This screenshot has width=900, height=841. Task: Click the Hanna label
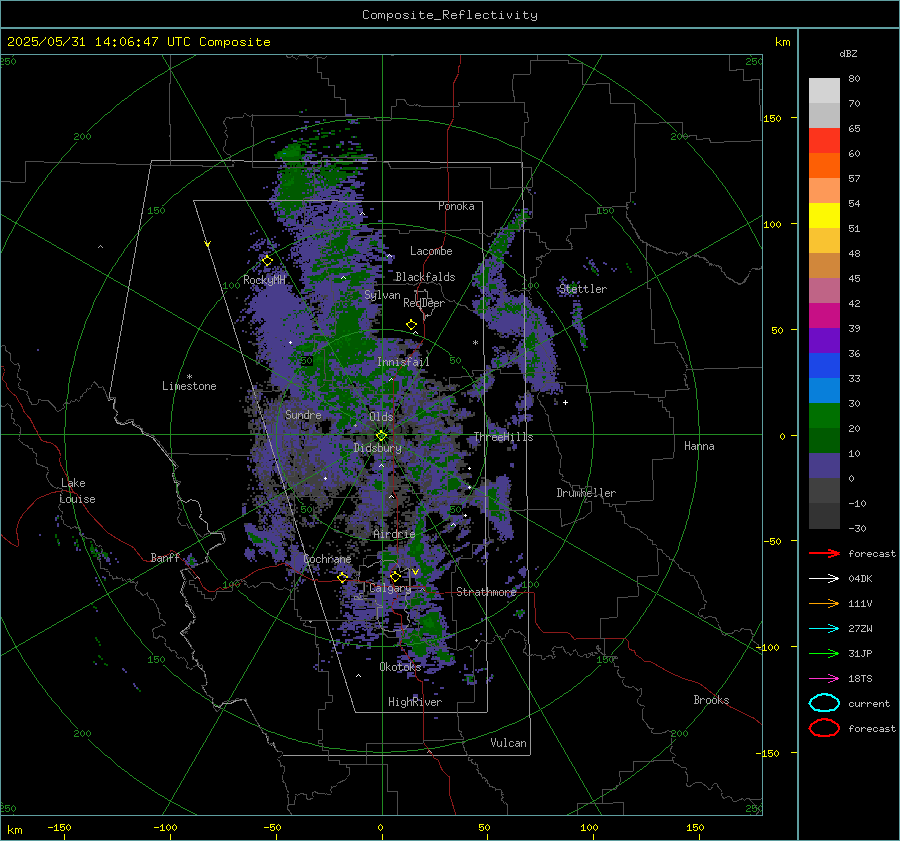699,446
